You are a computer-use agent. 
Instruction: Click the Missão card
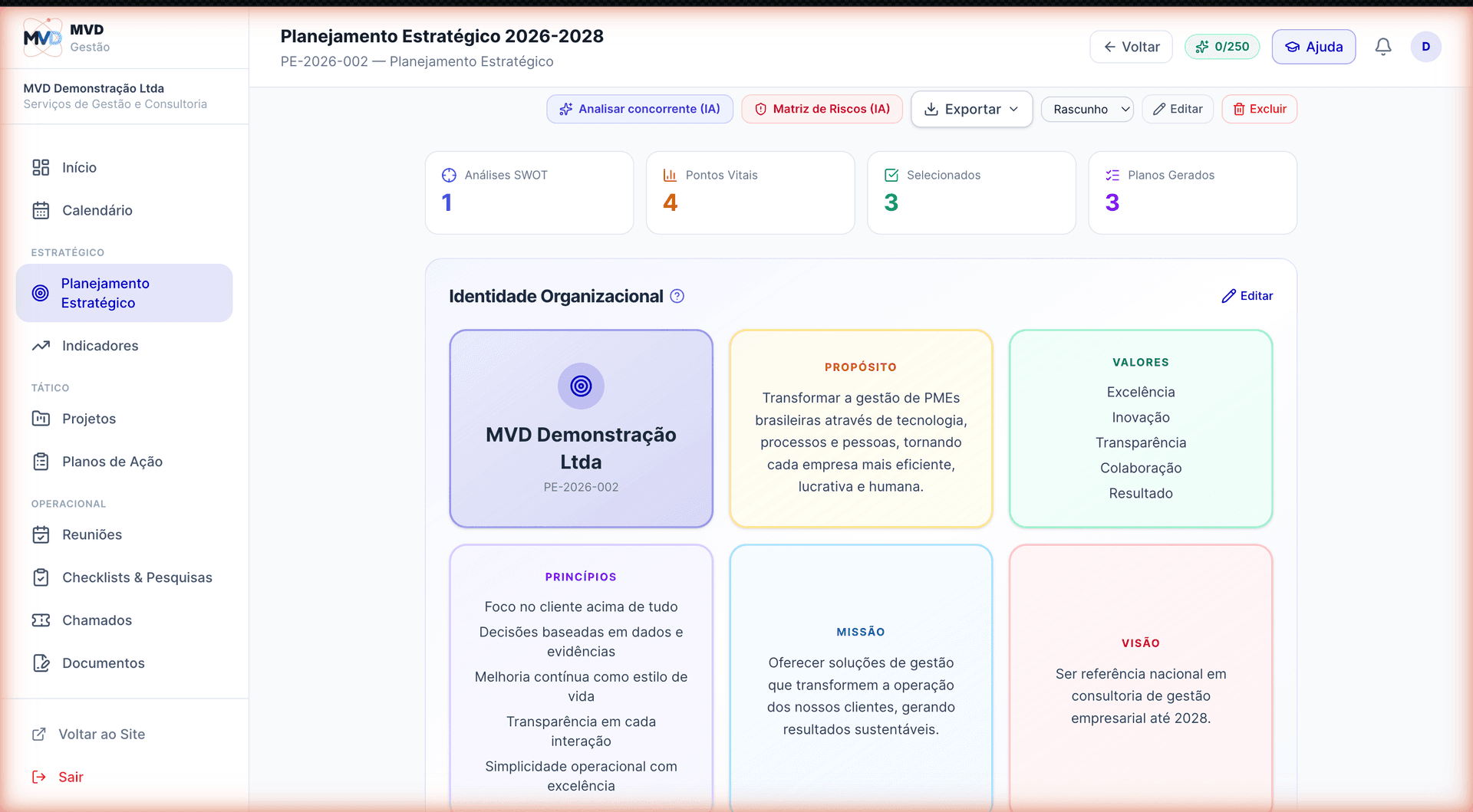coord(861,679)
